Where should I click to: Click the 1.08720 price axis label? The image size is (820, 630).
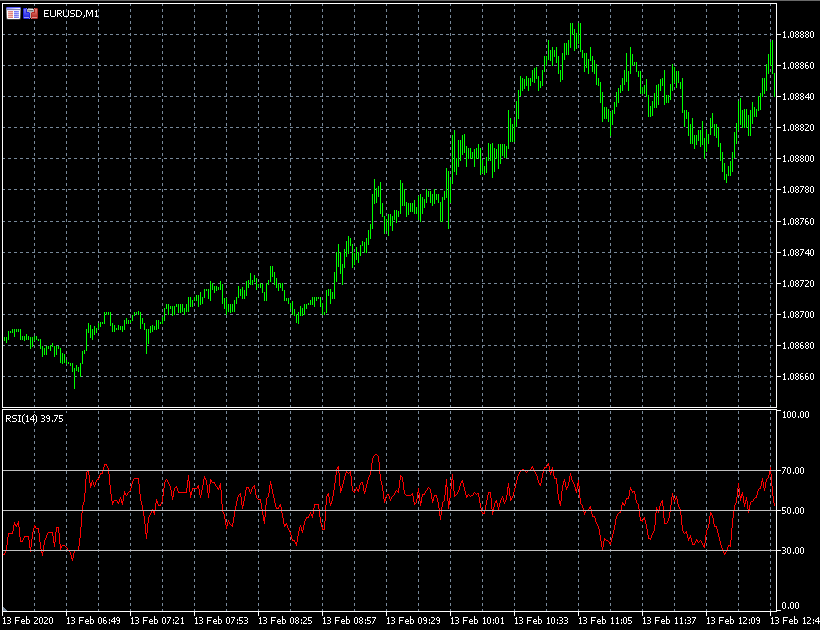(x=798, y=284)
